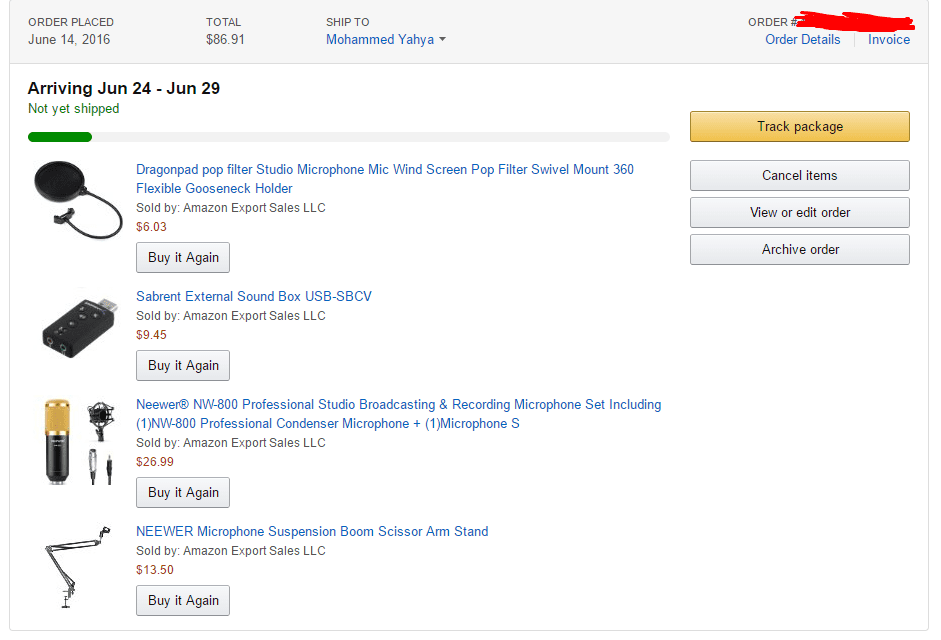
Task: Buy the boom scissor arm stand again
Action: 183,600
